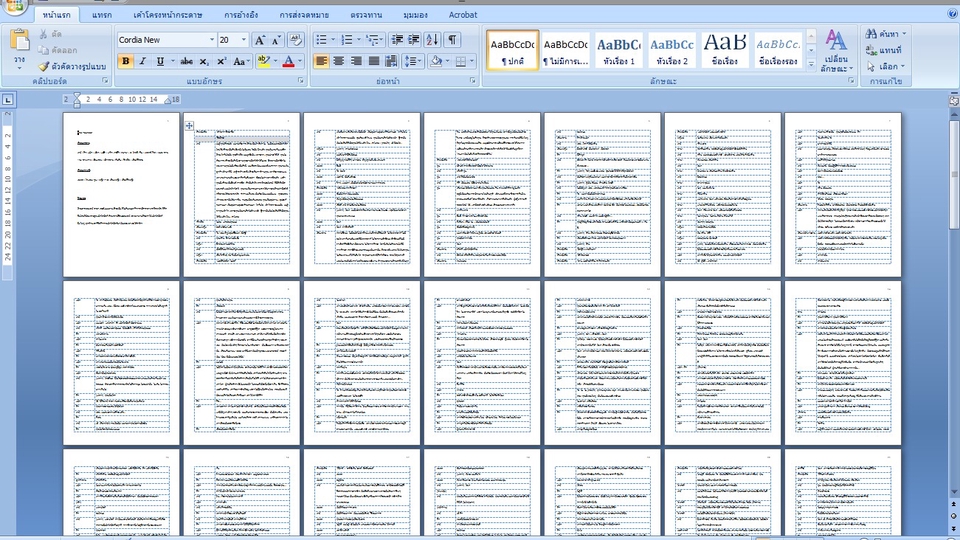960x540 pixels.
Task: Click the Cut (ตัด) scissors icon
Action: (x=43, y=34)
